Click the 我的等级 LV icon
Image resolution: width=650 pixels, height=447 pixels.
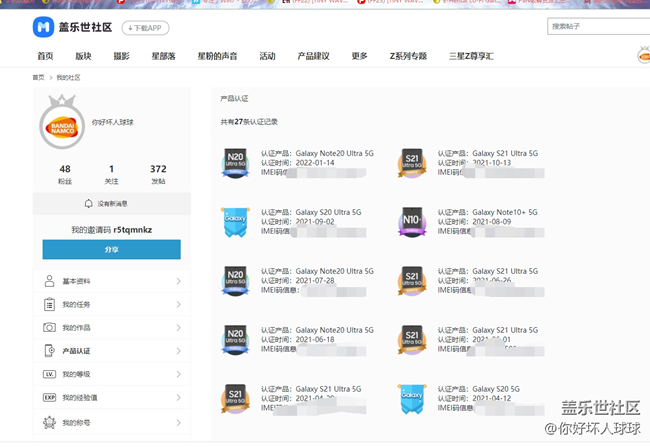tap(49, 374)
